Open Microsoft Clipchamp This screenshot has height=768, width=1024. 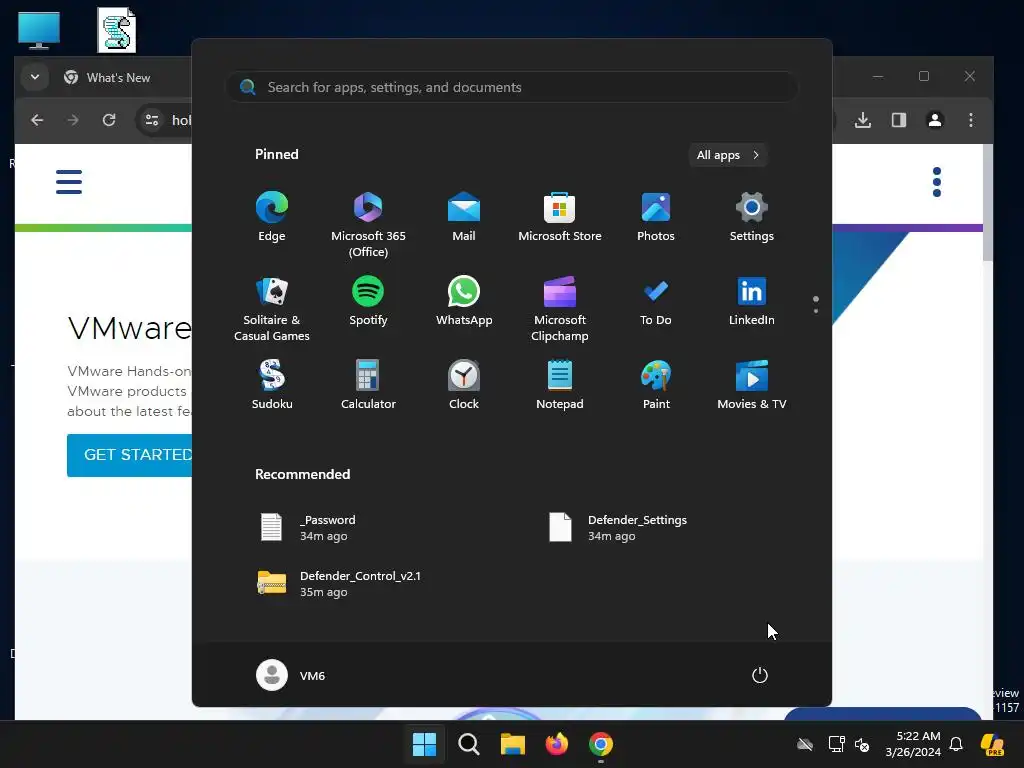560,308
